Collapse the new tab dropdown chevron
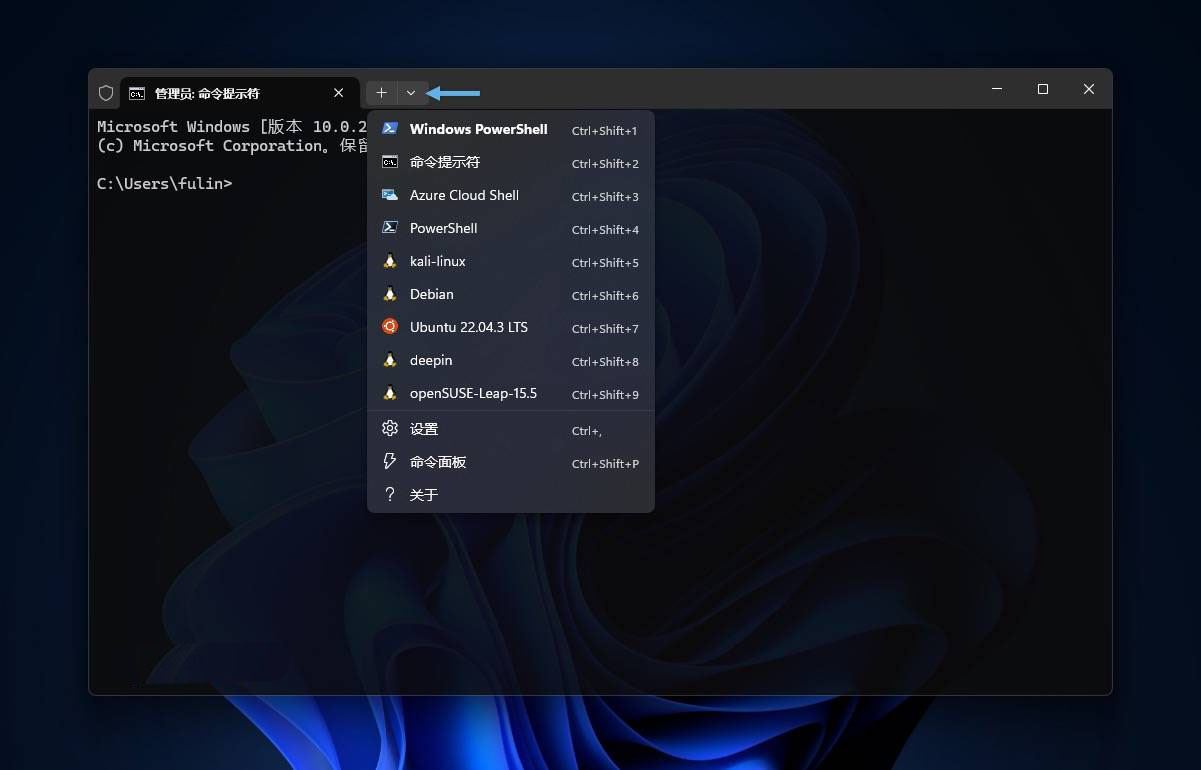The image size is (1201, 770). tap(411, 93)
